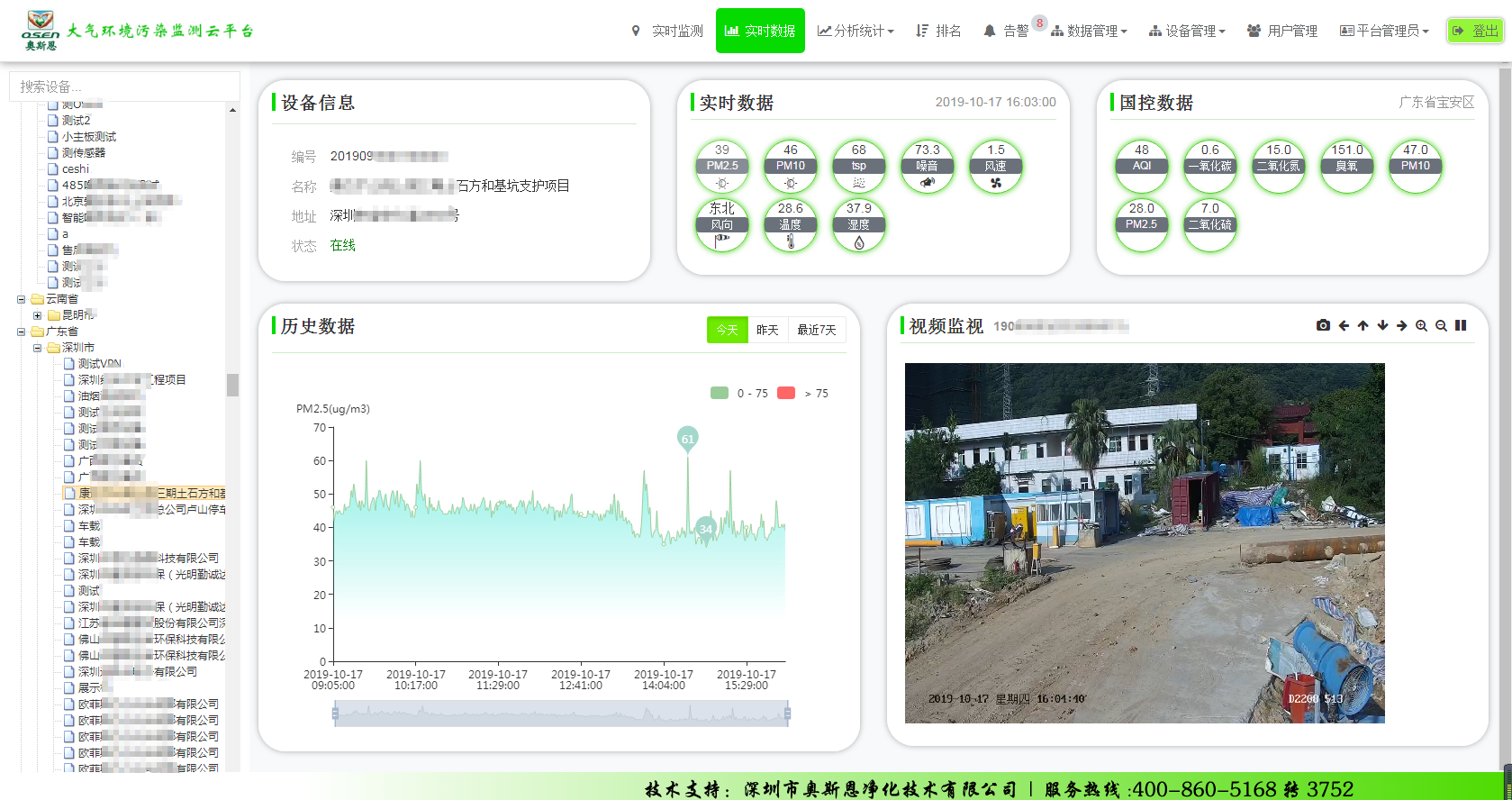
Task: Click the 搜索设备 search field
Action: (x=124, y=86)
